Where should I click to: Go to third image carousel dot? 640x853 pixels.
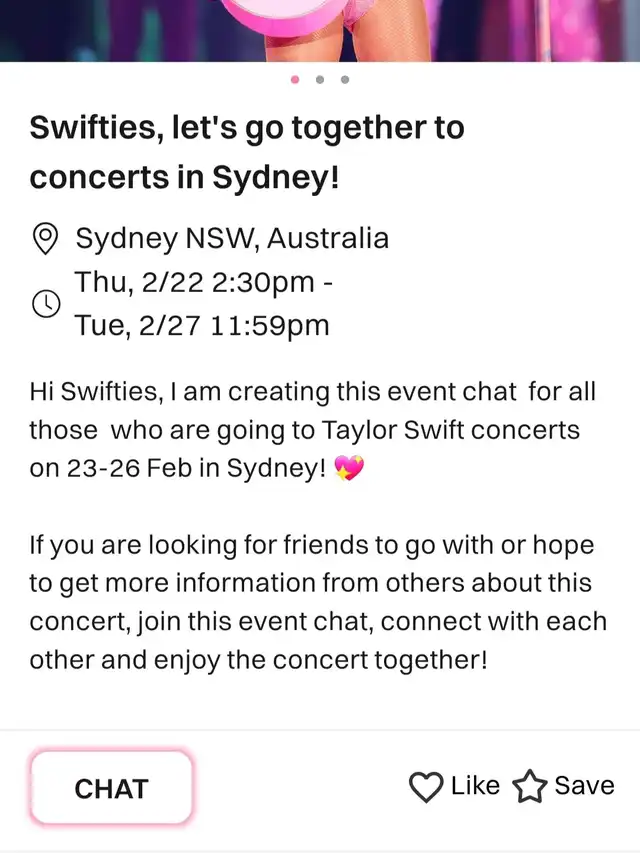[x=344, y=79]
